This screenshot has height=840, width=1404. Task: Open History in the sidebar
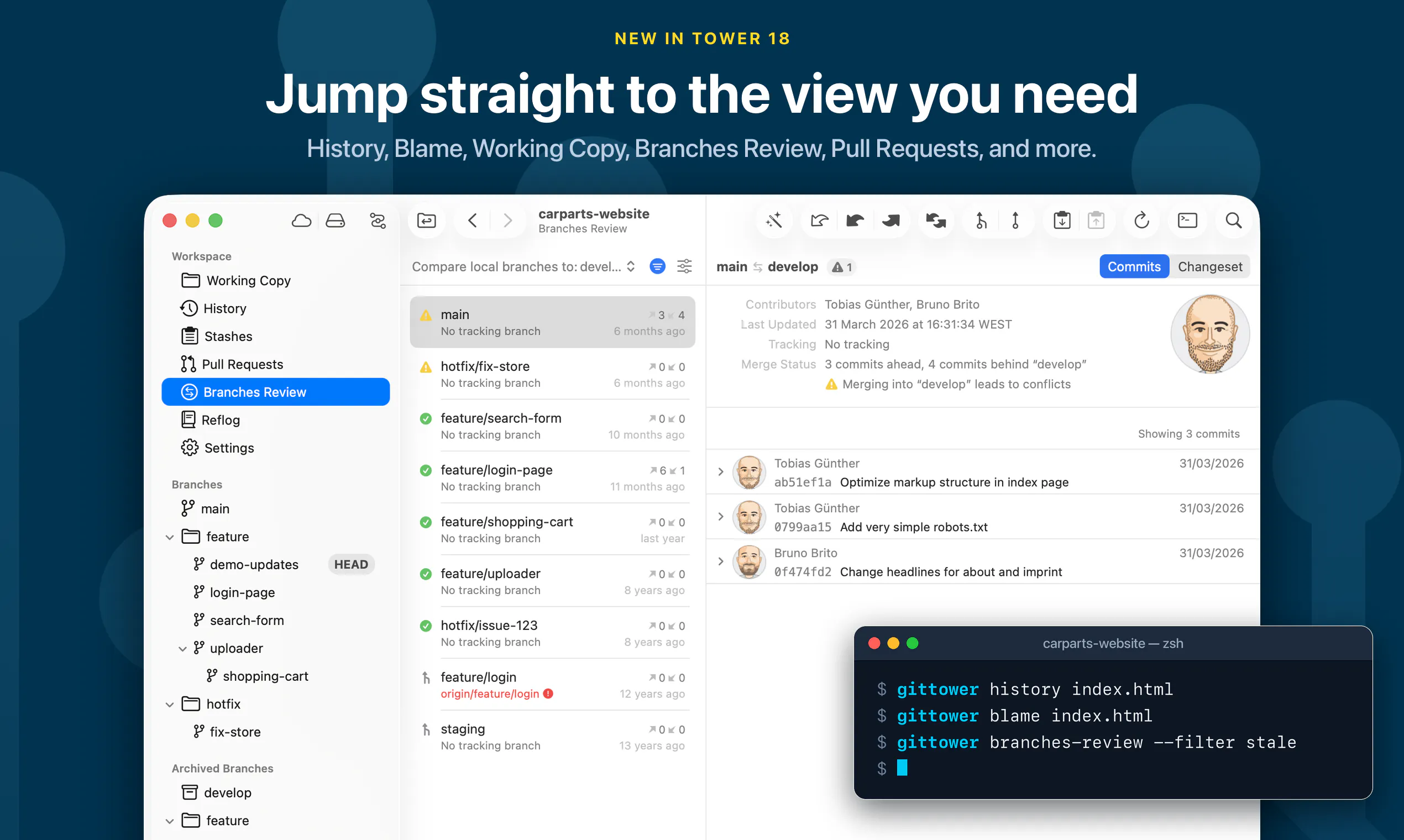coord(276,308)
